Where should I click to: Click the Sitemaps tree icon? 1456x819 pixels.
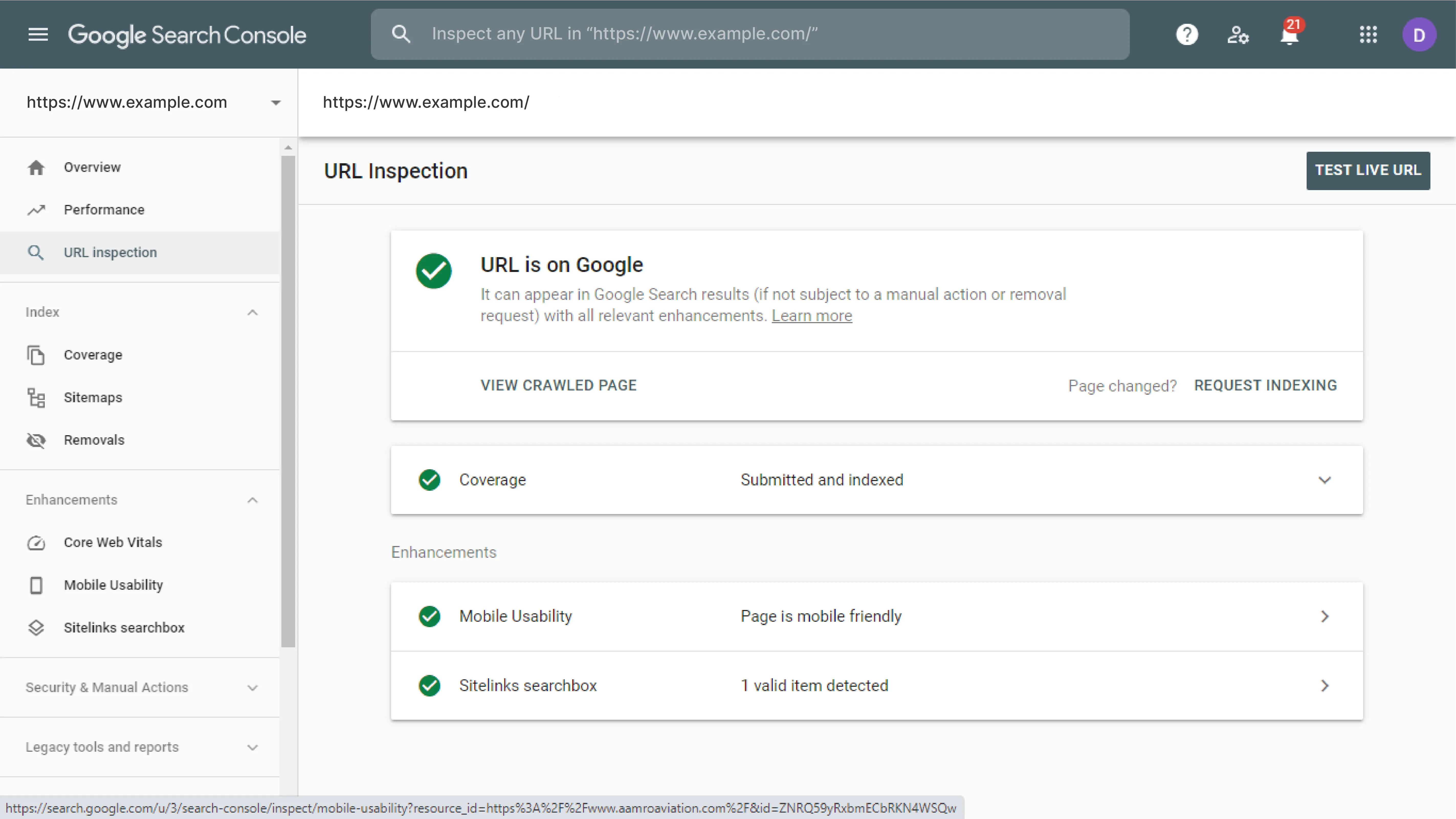click(x=36, y=398)
